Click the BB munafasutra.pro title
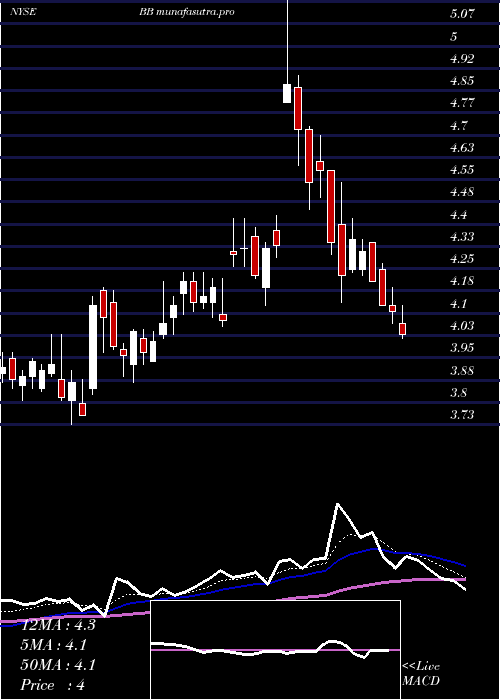Image resolution: width=500 pixels, height=700 pixels. click(187, 12)
